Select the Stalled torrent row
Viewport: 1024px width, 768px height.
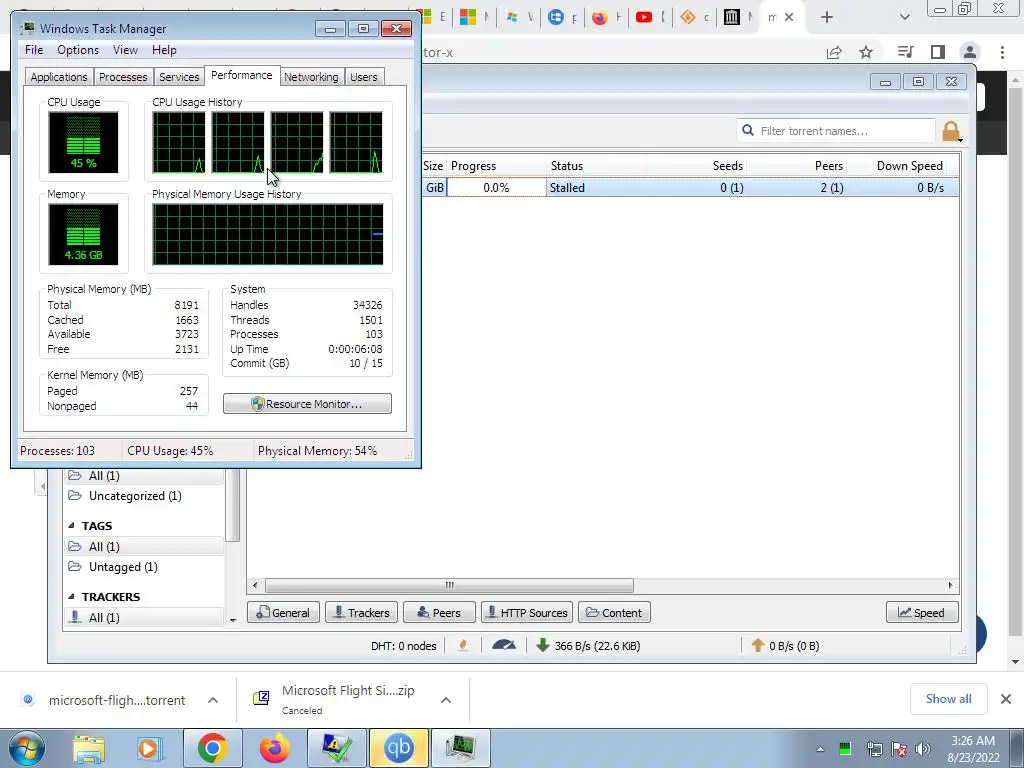[x=690, y=187]
